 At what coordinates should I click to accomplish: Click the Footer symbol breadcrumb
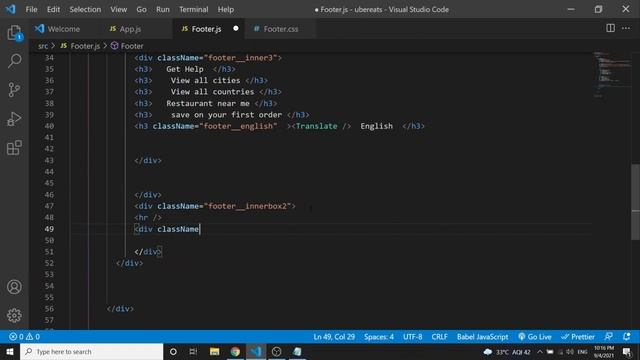(x=127, y=46)
